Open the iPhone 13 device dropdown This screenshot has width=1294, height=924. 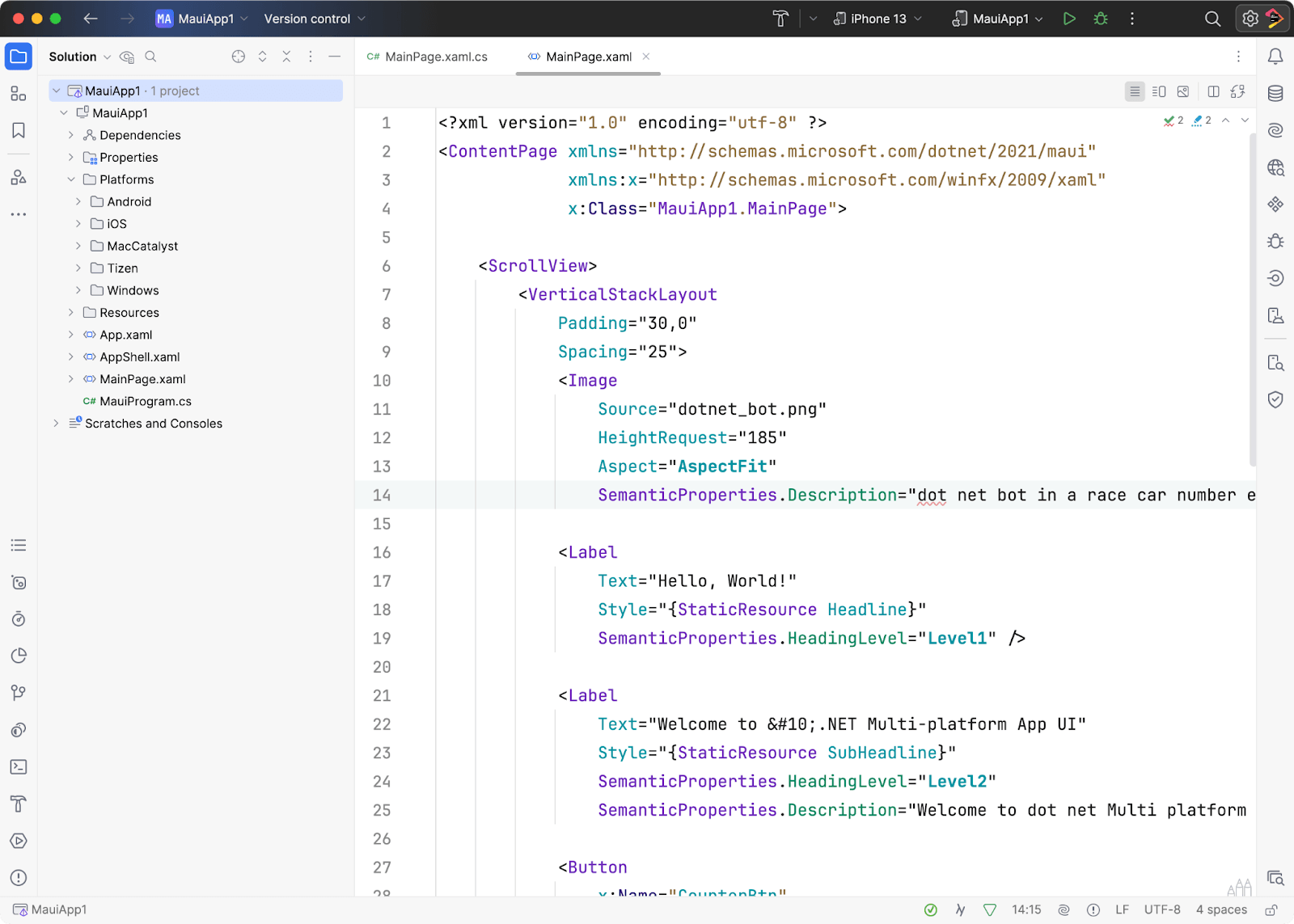tap(877, 19)
